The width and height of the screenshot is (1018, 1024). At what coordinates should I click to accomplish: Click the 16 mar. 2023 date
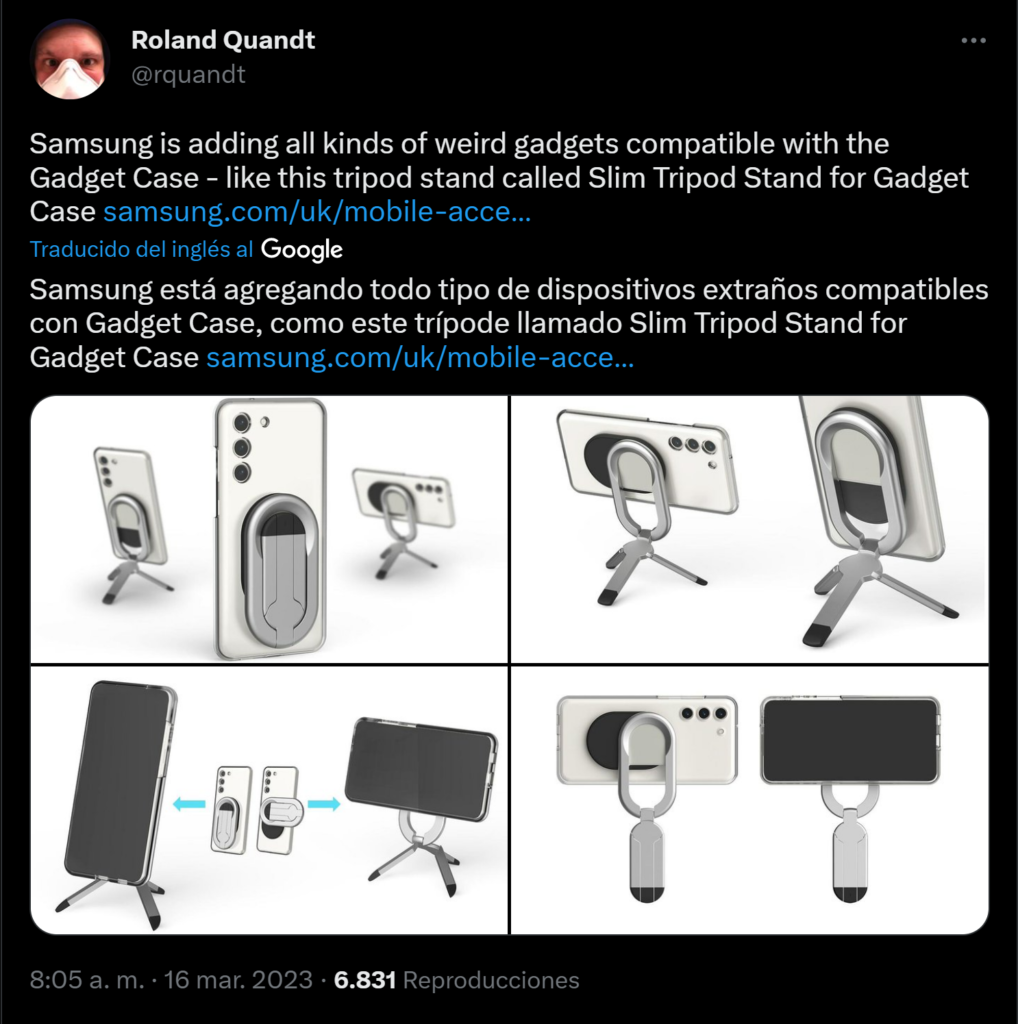click(x=238, y=980)
